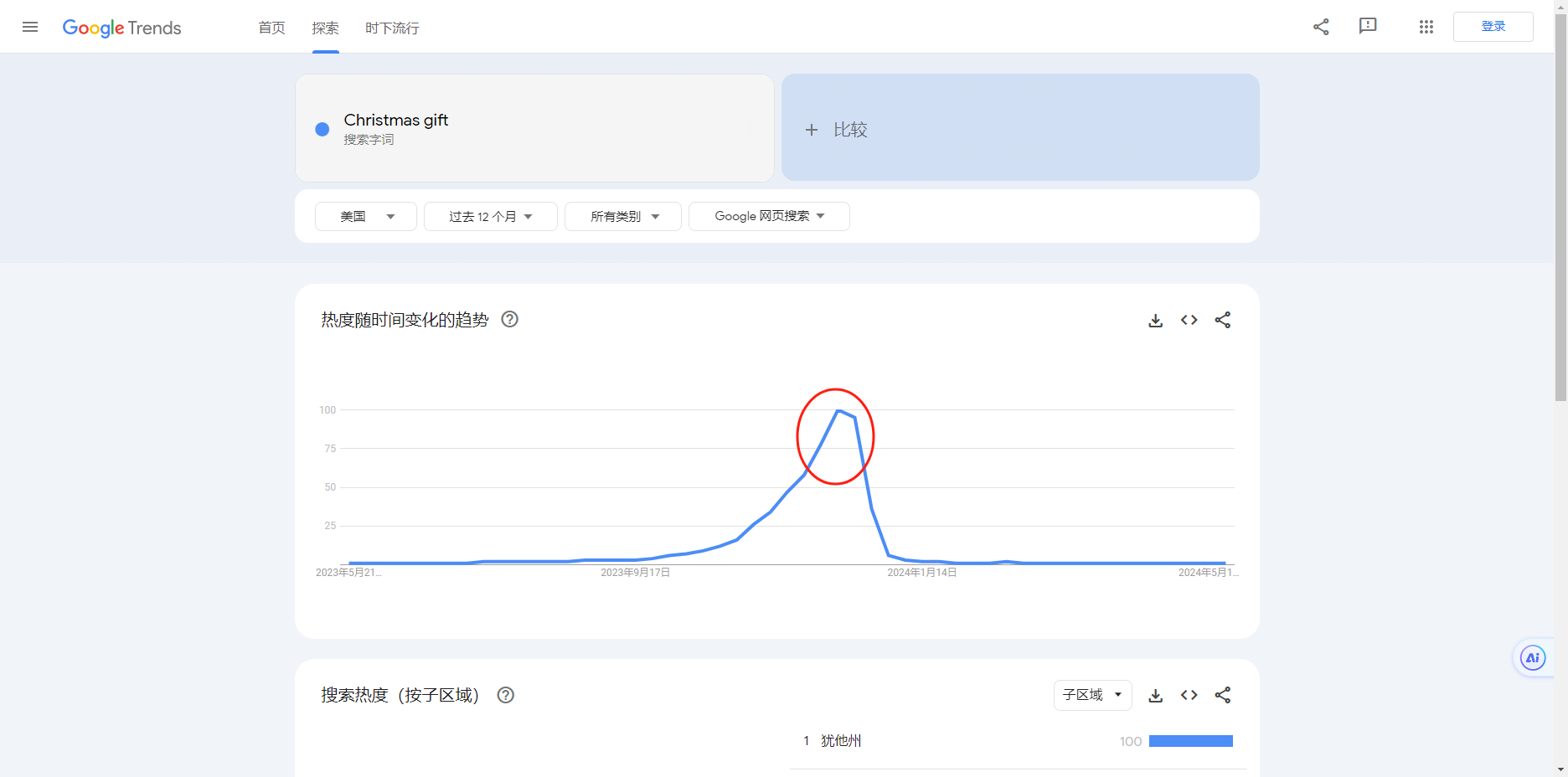1568x777 pixels.
Task: Click the floating Ai assistant icon
Action: 1532,658
